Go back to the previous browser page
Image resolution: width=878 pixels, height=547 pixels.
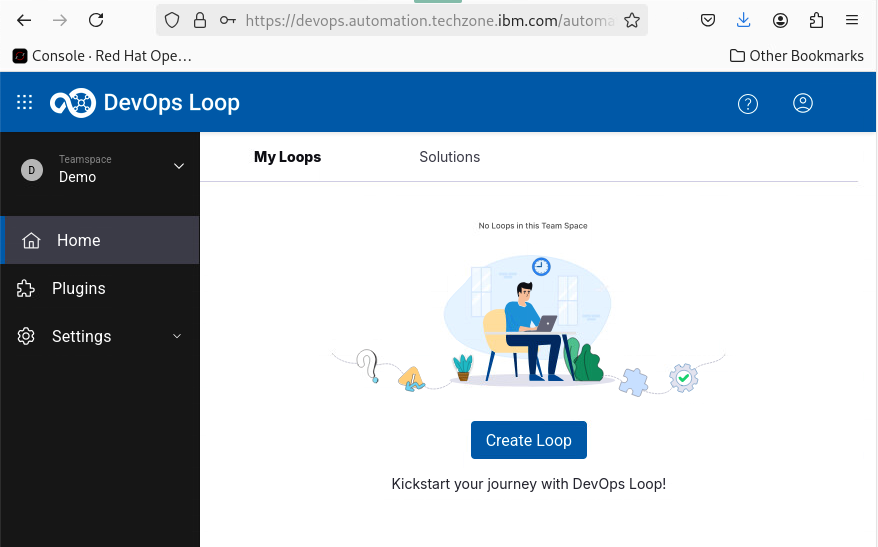(x=24, y=21)
